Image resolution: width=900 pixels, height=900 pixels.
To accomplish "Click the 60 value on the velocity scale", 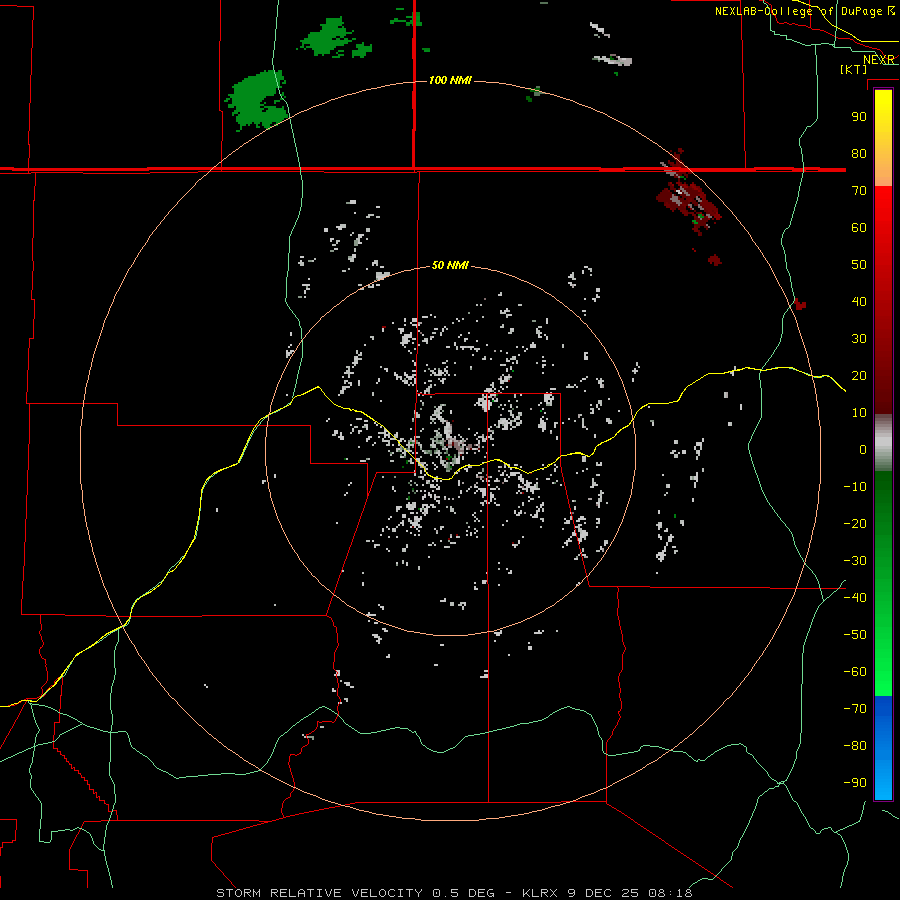I will click(859, 228).
